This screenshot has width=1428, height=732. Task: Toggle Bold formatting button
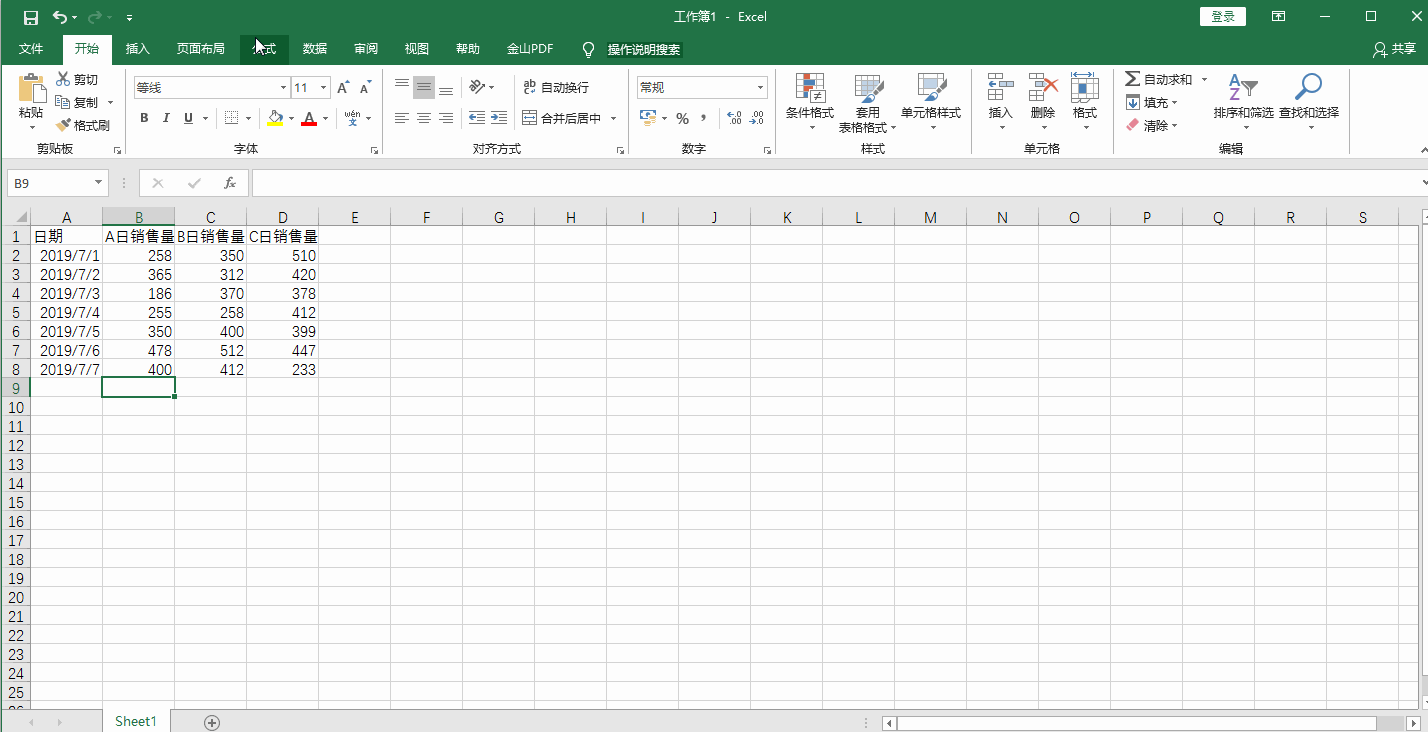[x=144, y=118]
